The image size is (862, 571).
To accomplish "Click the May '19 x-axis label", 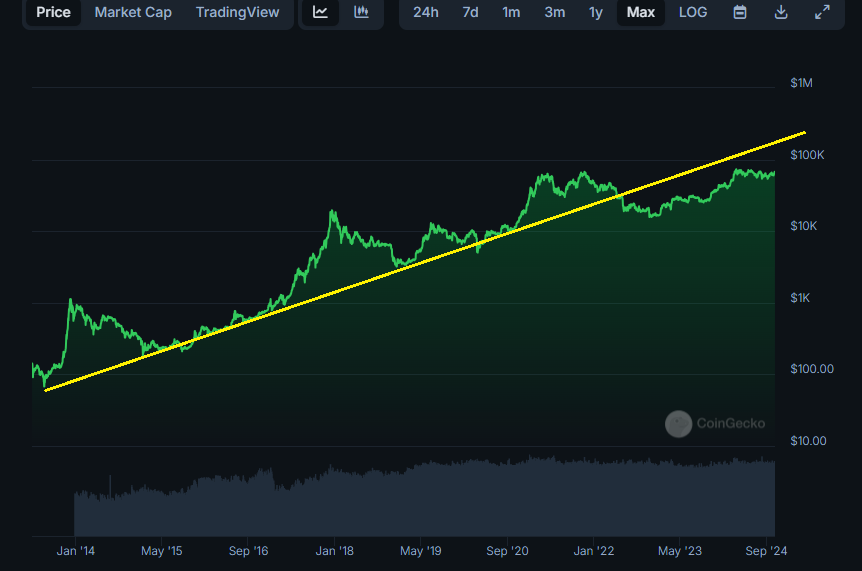I will click(x=421, y=551).
